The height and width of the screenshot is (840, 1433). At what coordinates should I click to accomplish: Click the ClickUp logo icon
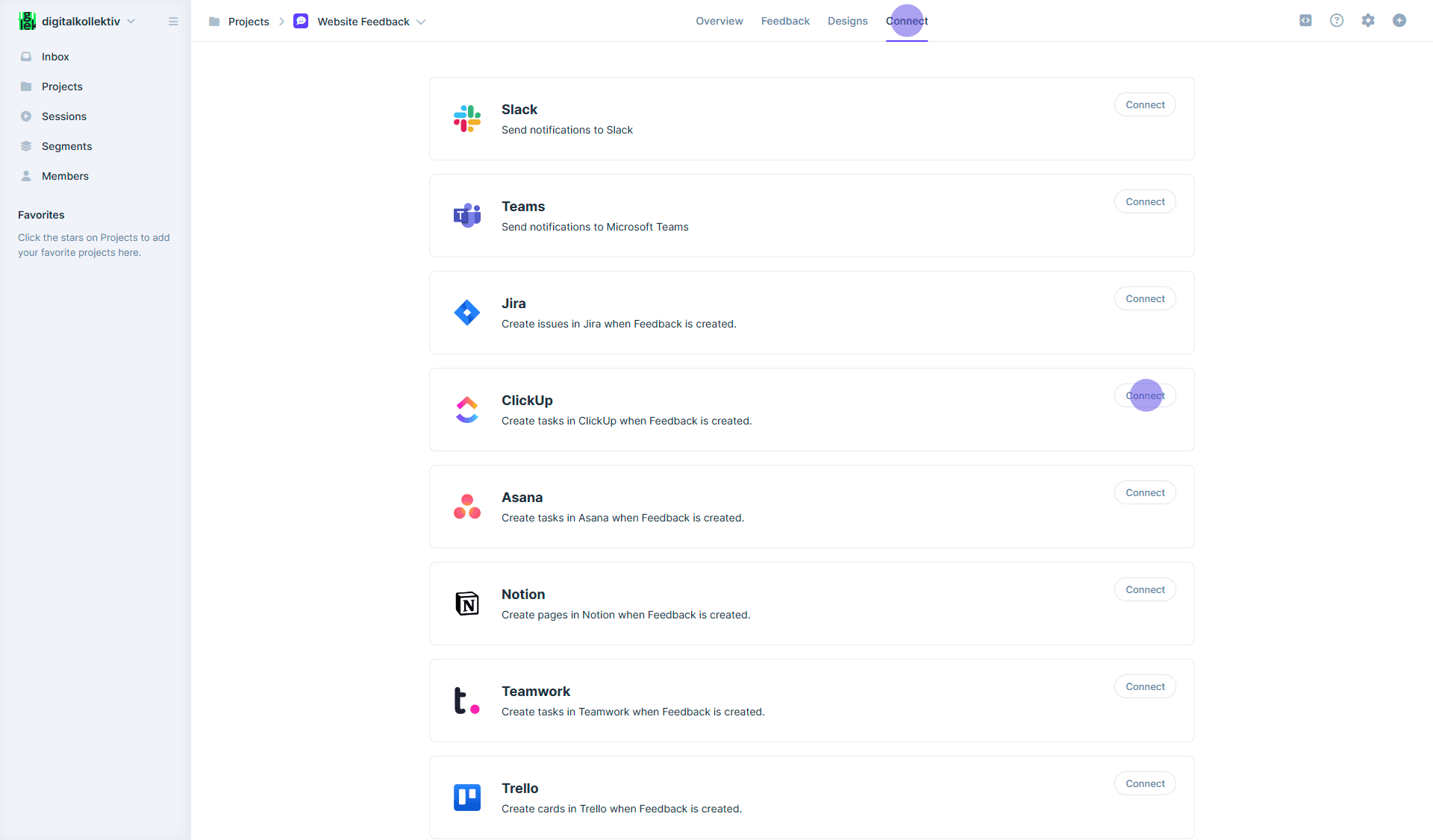coord(467,410)
